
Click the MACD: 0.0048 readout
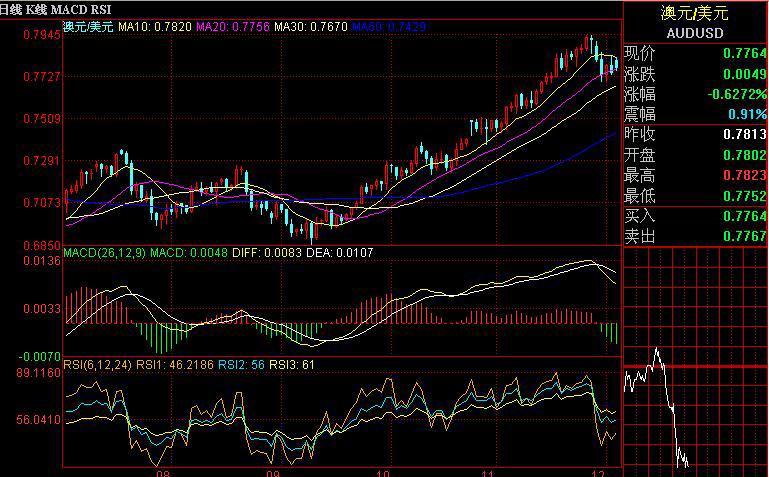tap(189, 253)
